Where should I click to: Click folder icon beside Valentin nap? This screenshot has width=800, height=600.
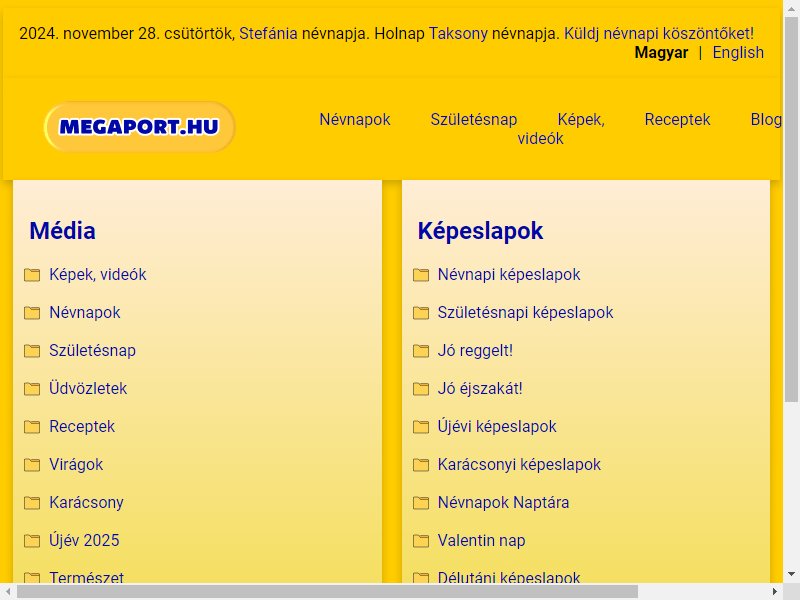[421, 541]
